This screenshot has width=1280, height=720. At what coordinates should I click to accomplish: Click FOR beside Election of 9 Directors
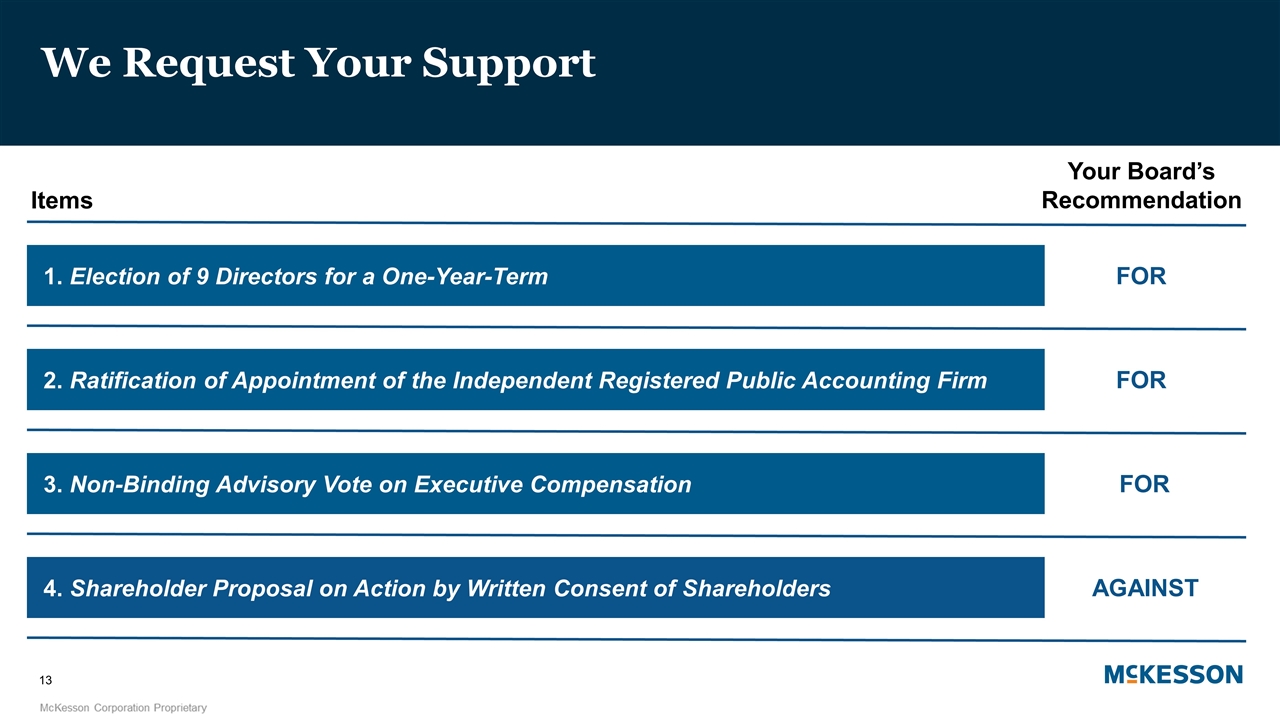pyautogui.click(x=1141, y=276)
